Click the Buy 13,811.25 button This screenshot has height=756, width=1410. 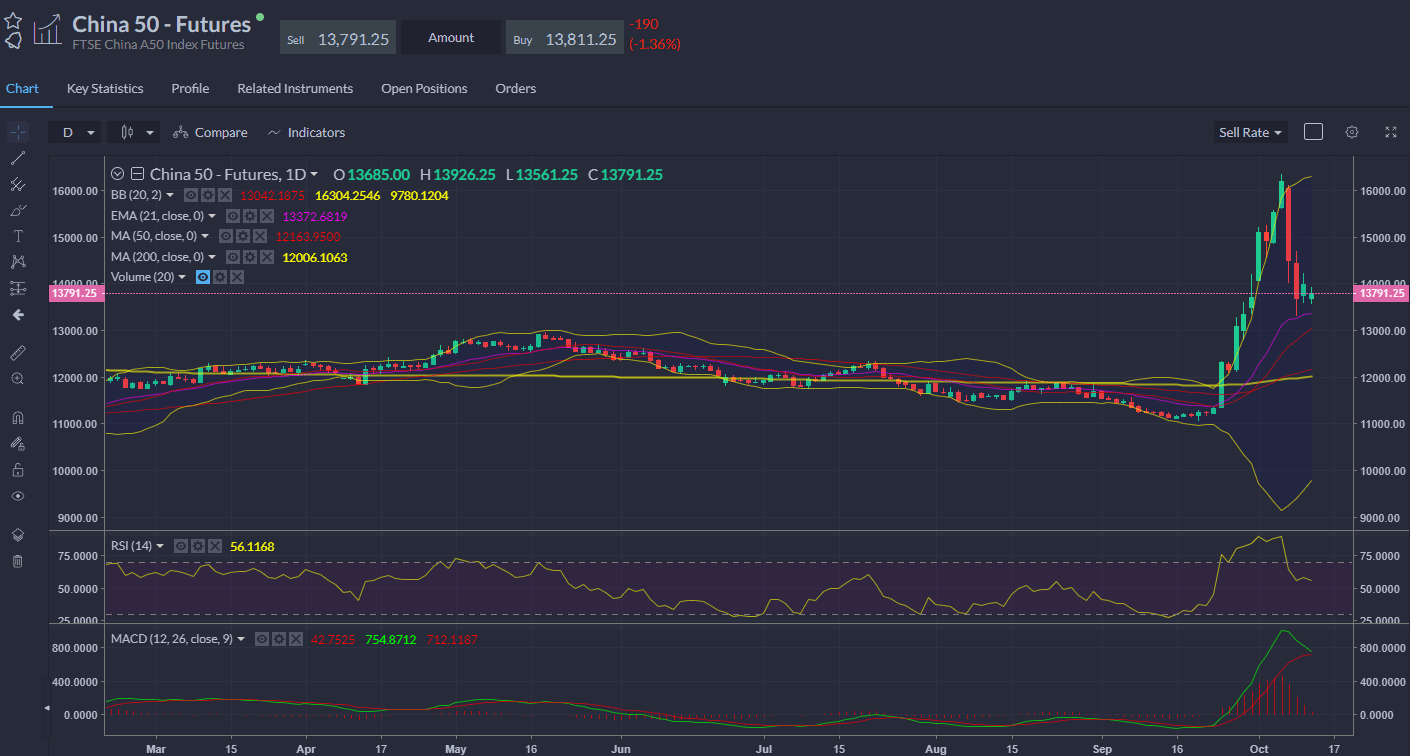[564, 38]
